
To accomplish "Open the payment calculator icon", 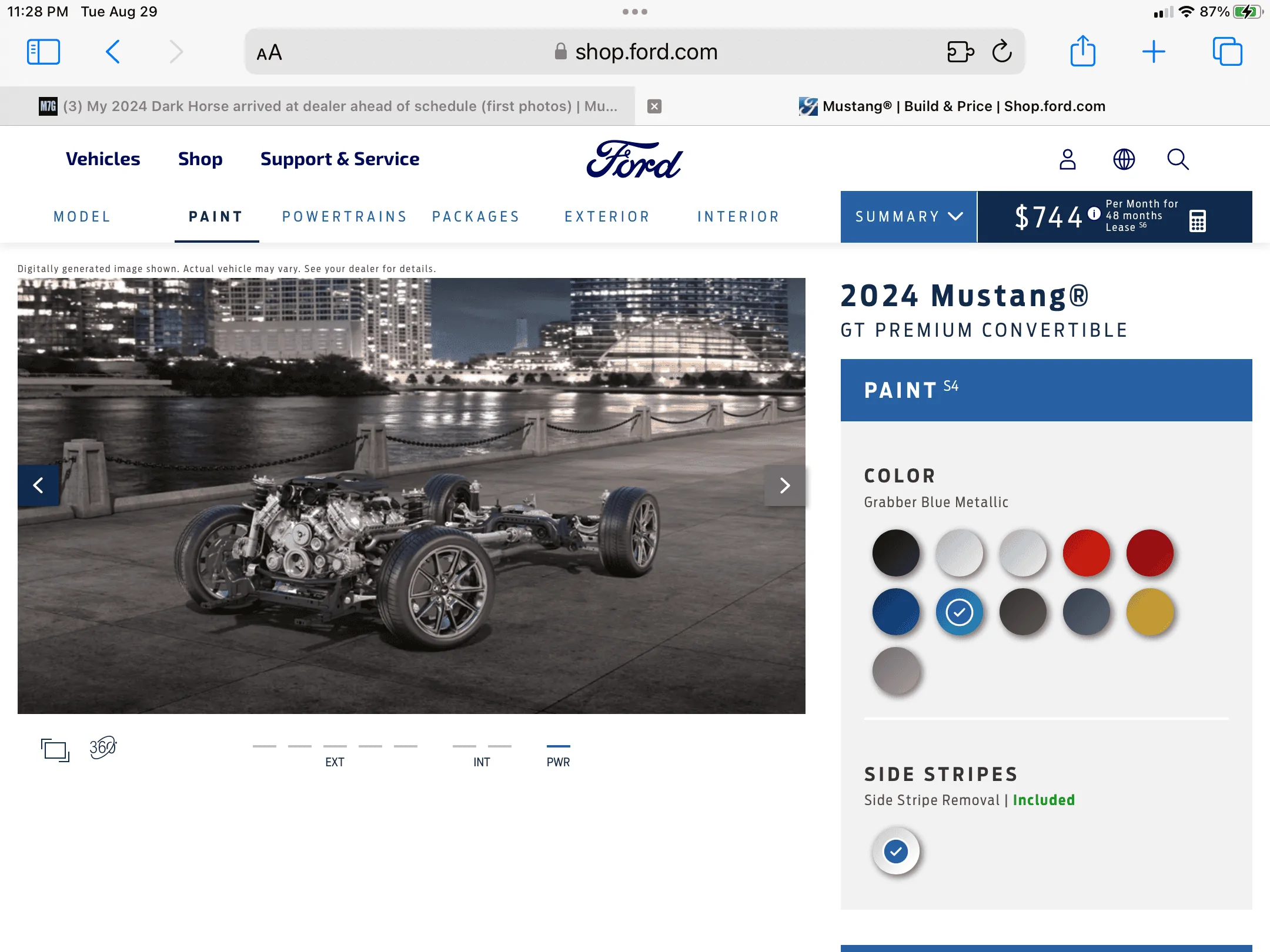I will [1198, 221].
